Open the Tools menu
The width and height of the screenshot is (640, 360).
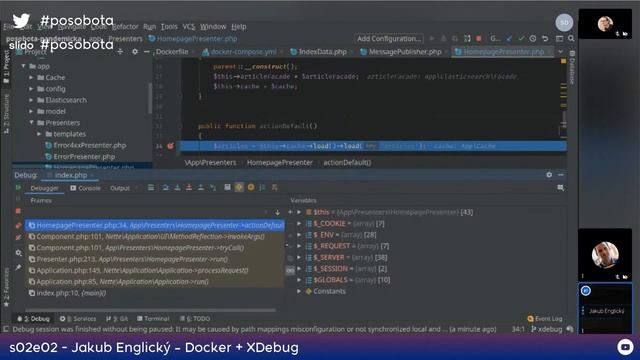[x=169, y=27]
